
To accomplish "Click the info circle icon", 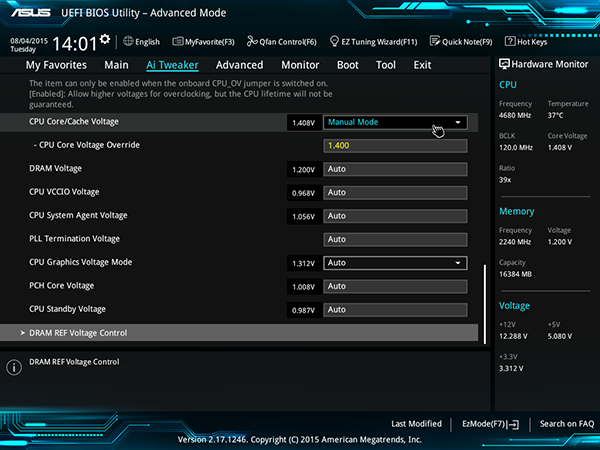I will (x=14, y=367).
